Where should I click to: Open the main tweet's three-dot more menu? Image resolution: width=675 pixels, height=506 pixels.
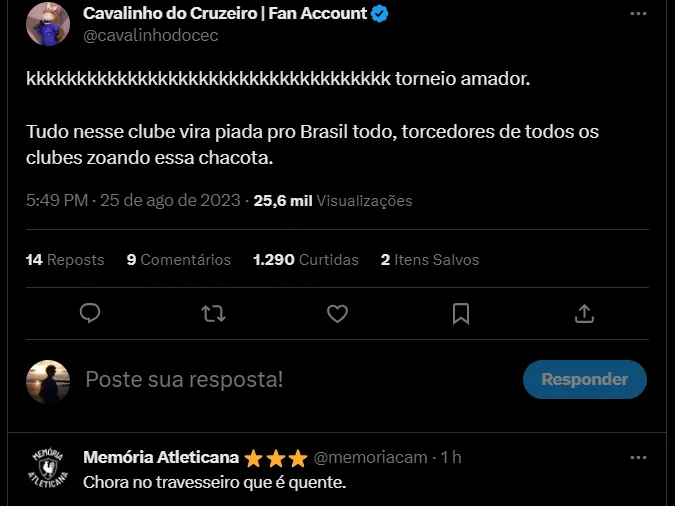pos(638,14)
